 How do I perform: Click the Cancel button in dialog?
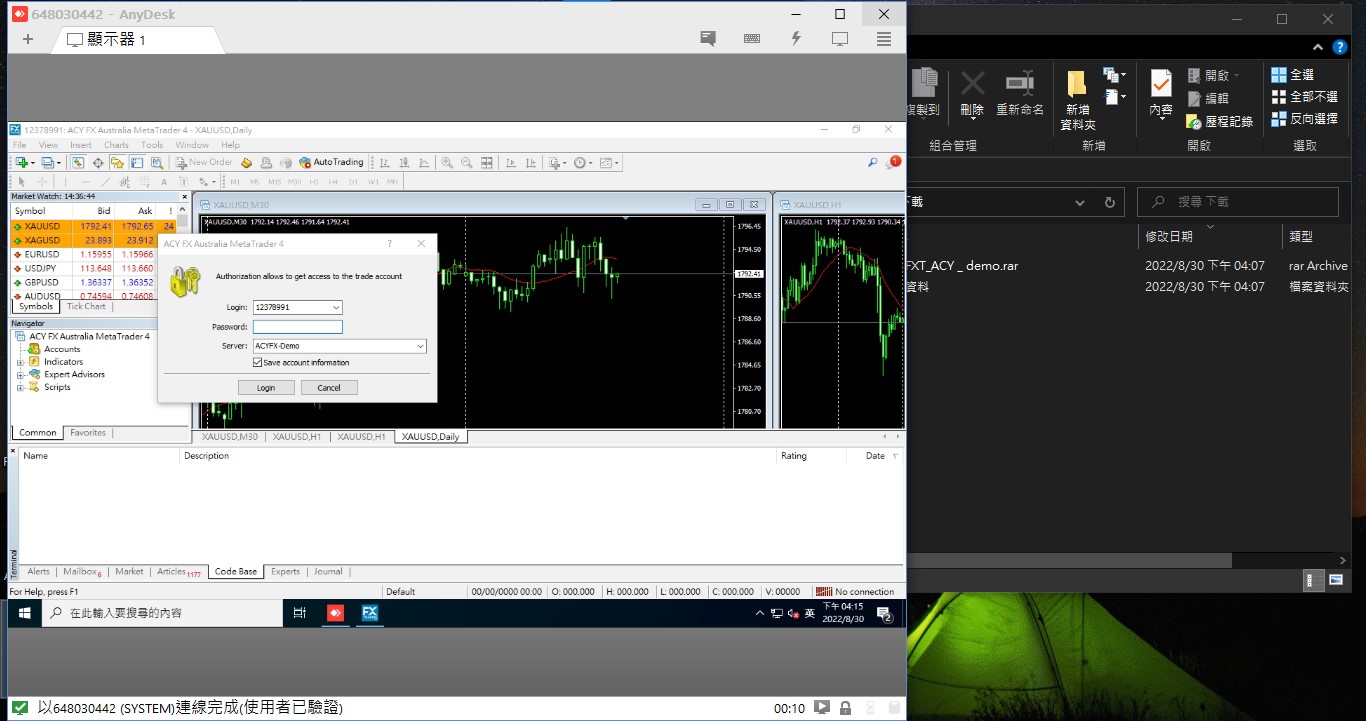pyautogui.click(x=329, y=388)
